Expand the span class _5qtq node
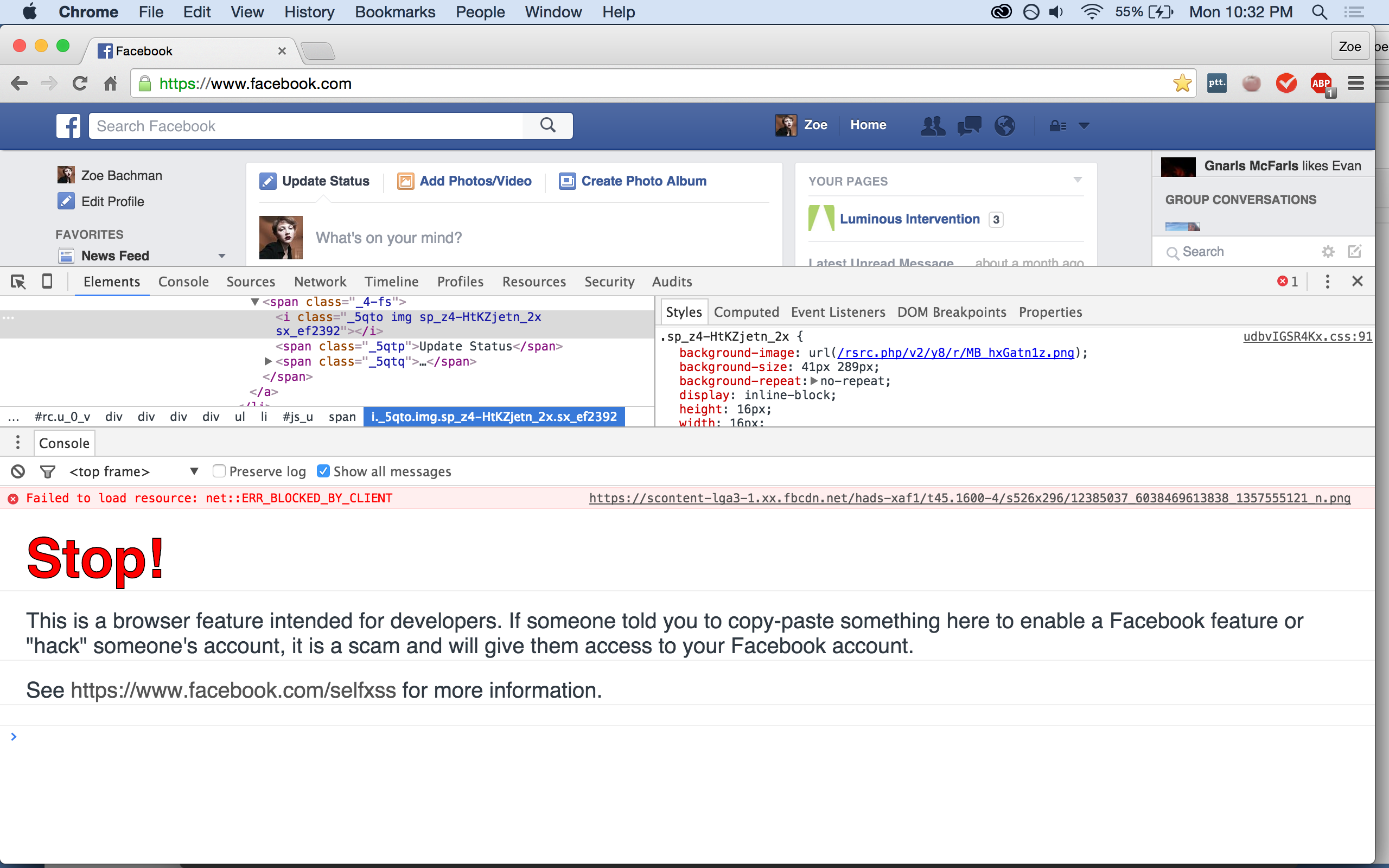This screenshot has width=1389, height=868. coord(267,362)
